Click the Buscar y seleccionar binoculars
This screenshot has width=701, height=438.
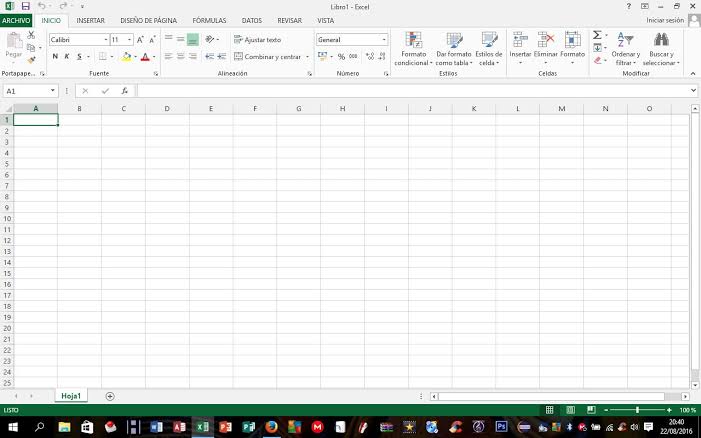point(660,49)
